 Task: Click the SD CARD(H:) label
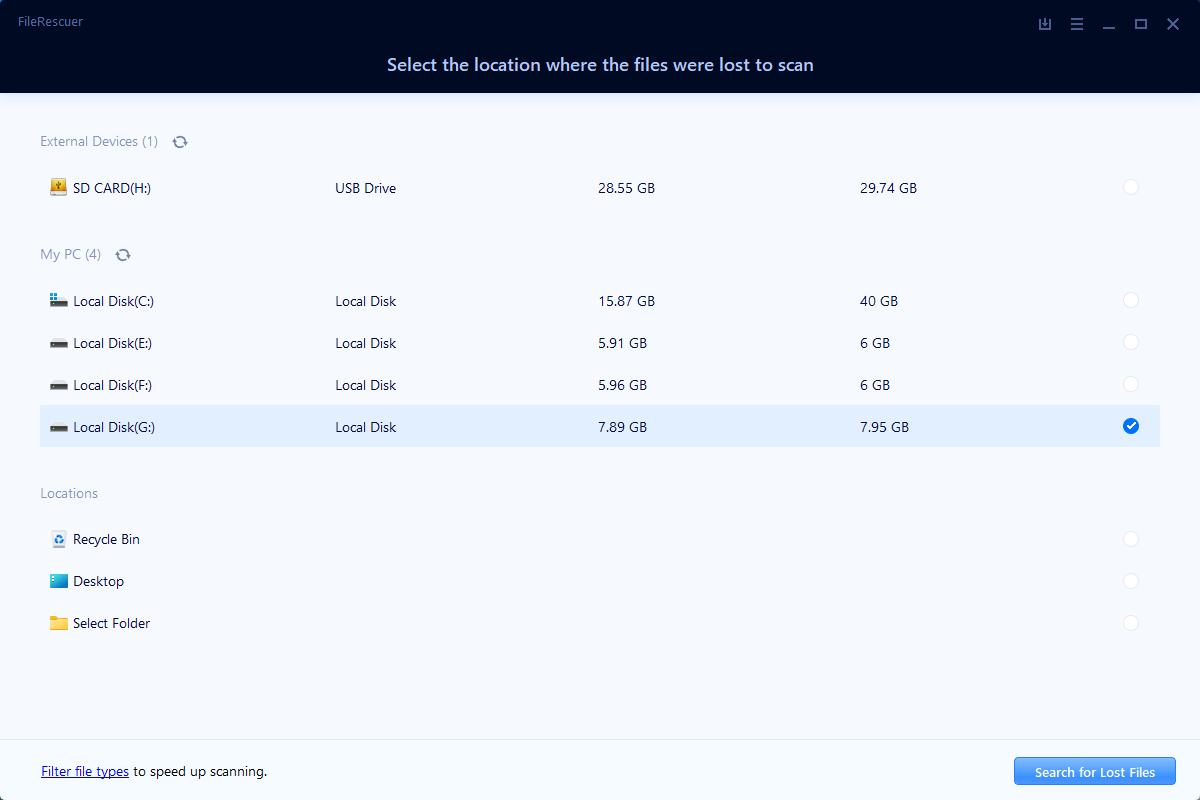112,188
